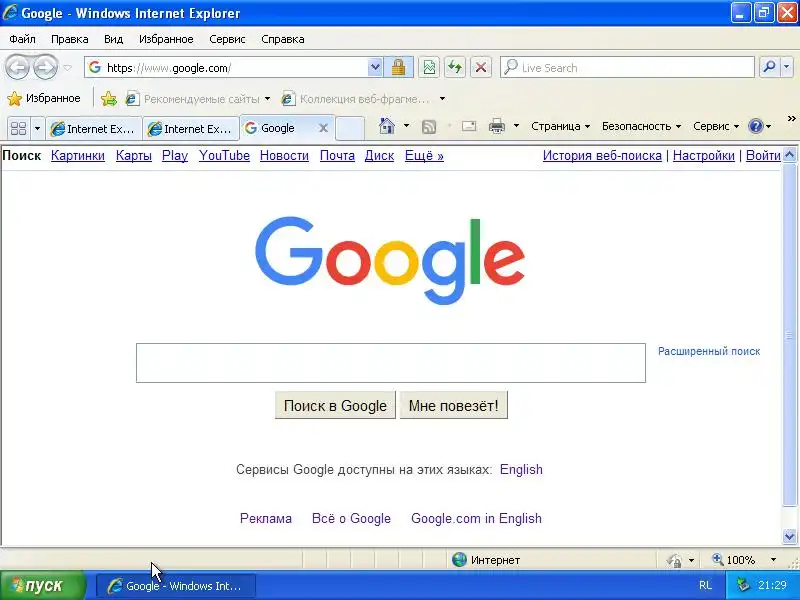Click the RSS feeds icon

pyautogui.click(x=429, y=126)
